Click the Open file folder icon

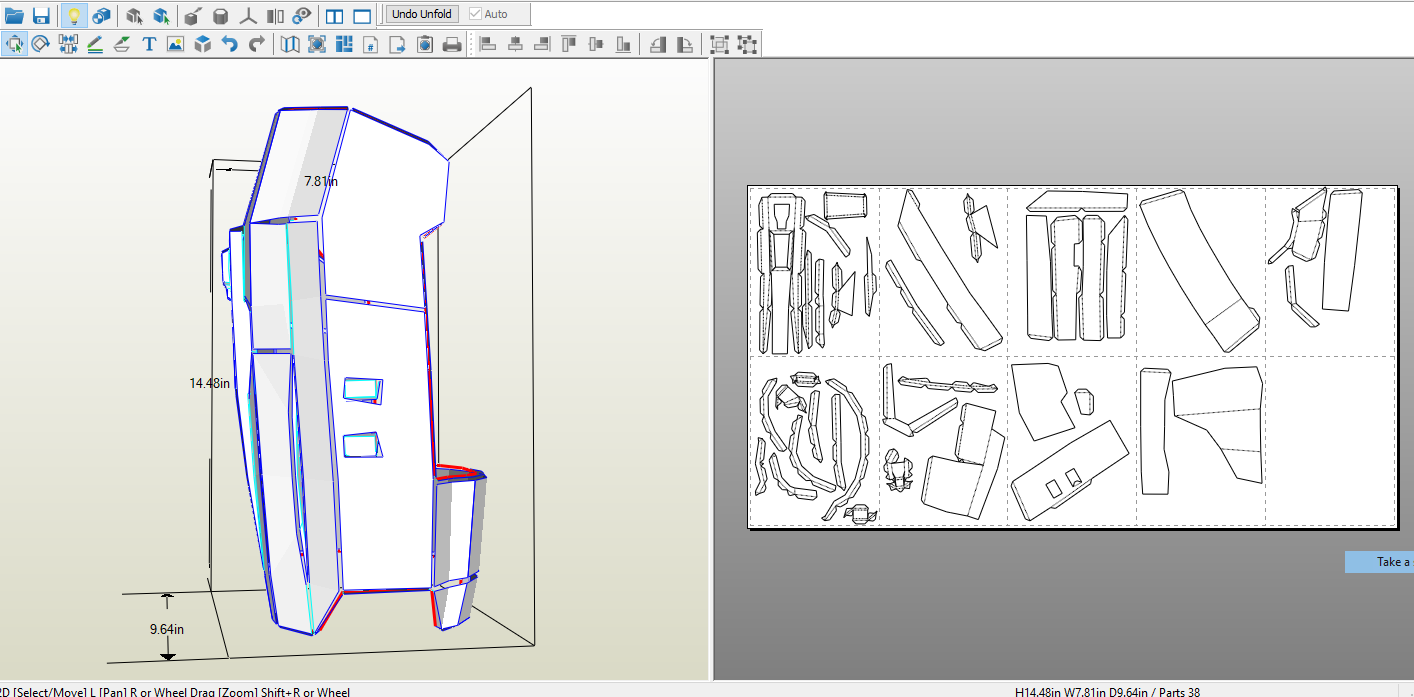pos(14,15)
